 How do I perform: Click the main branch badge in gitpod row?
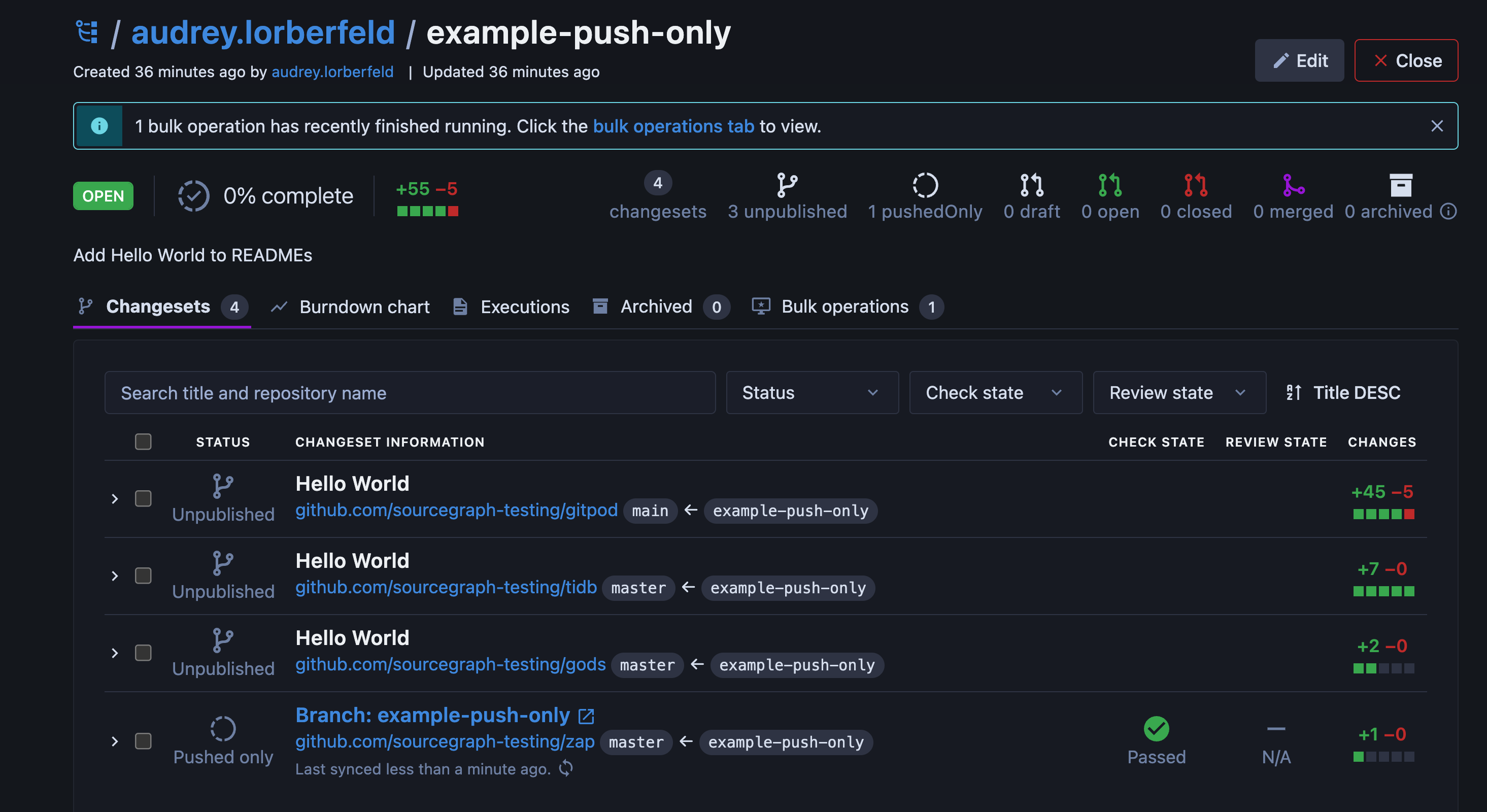(650, 511)
